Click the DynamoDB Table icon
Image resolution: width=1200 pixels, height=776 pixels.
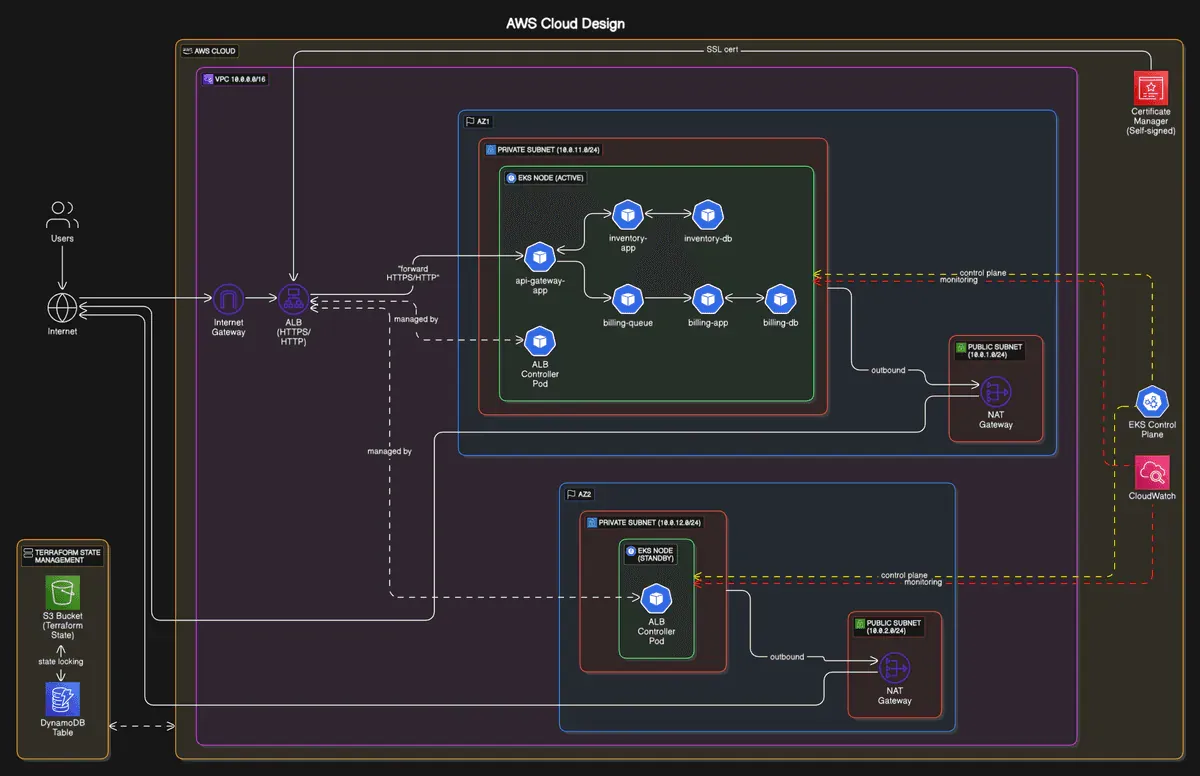point(62,699)
